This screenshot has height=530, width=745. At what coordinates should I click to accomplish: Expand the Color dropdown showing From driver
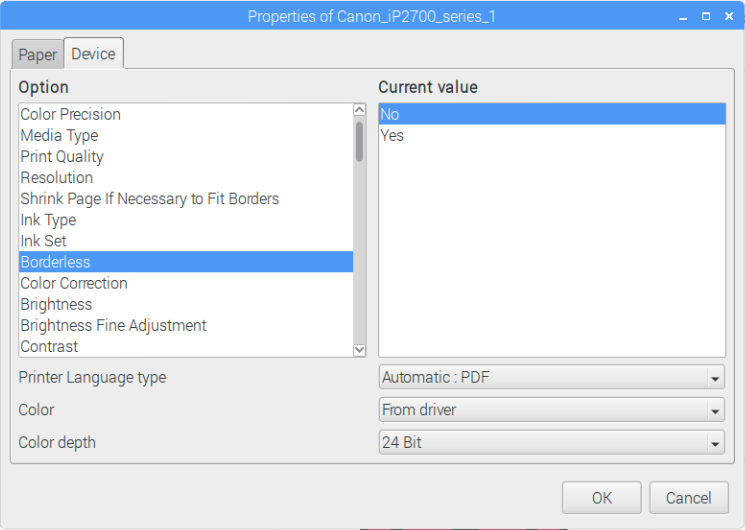(x=552, y=410)
